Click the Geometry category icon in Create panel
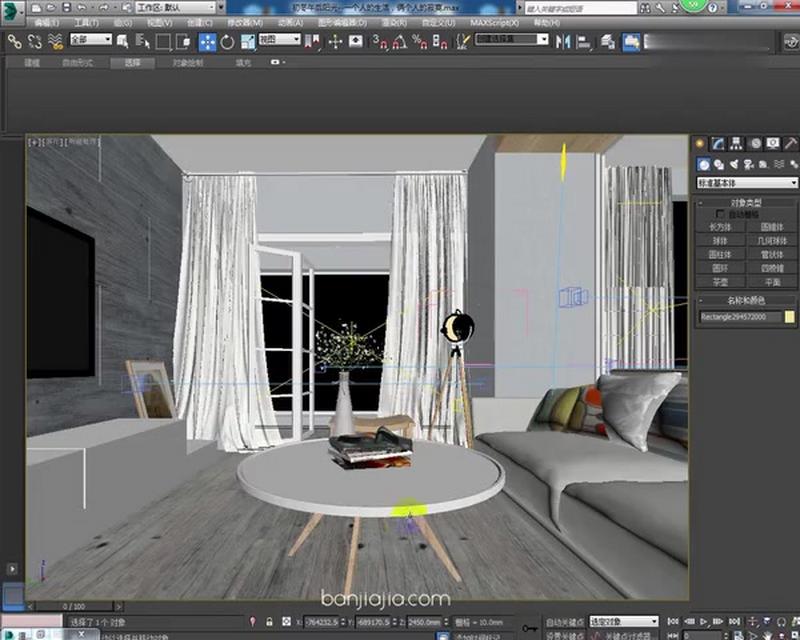The height and width of the screenshot is (640, 800). (x=702, y=163)
